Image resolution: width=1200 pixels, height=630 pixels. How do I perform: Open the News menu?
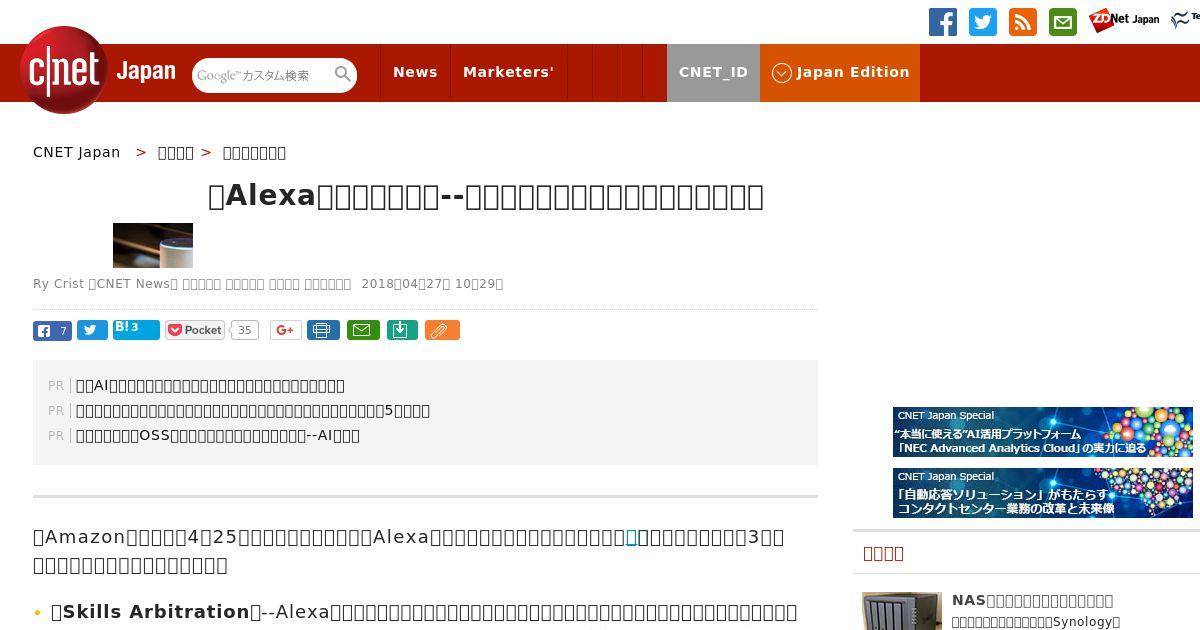pos(415,72)
